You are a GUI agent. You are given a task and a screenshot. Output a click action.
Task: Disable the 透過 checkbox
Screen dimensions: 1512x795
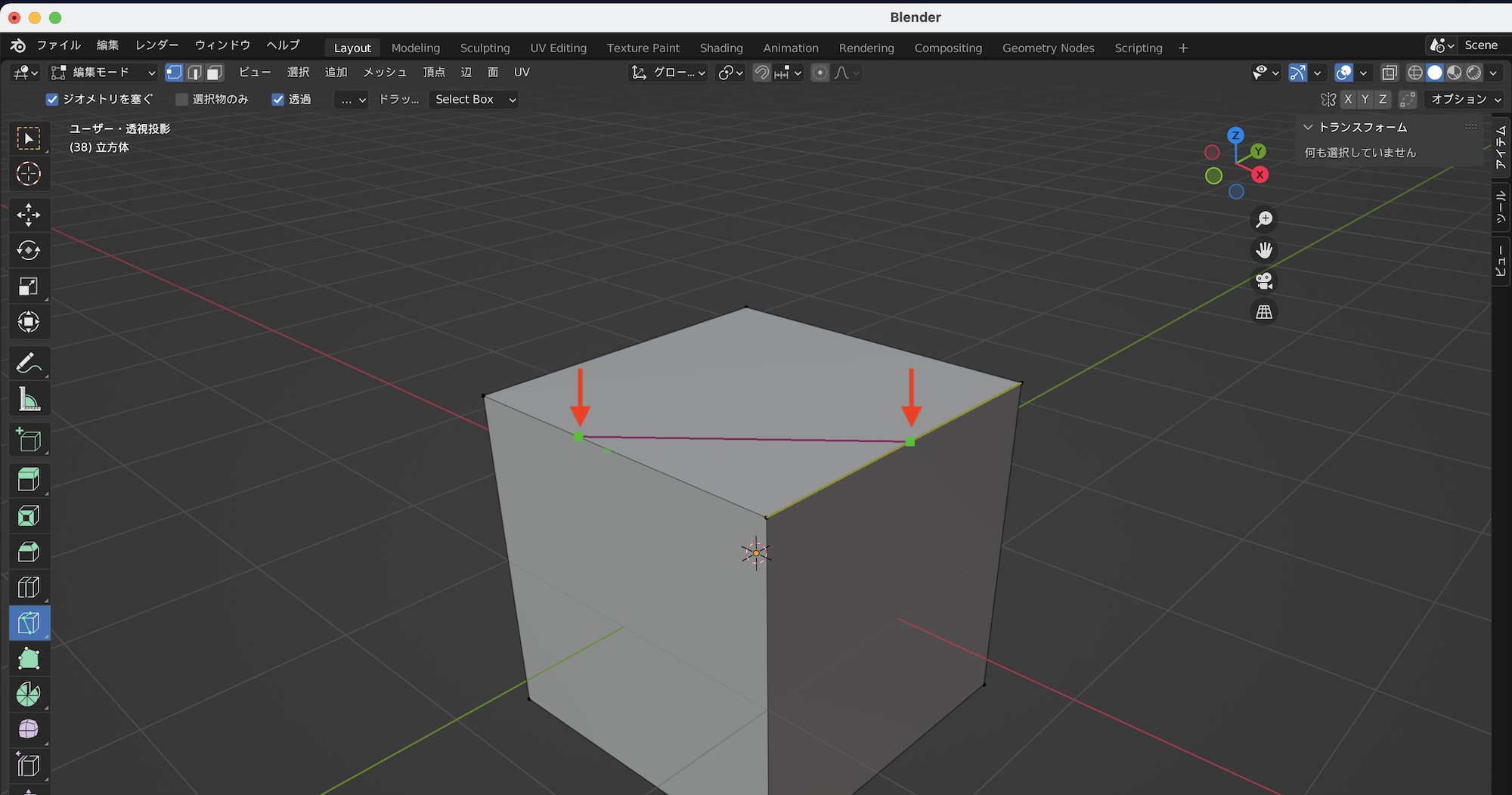[x=278, y=100]
